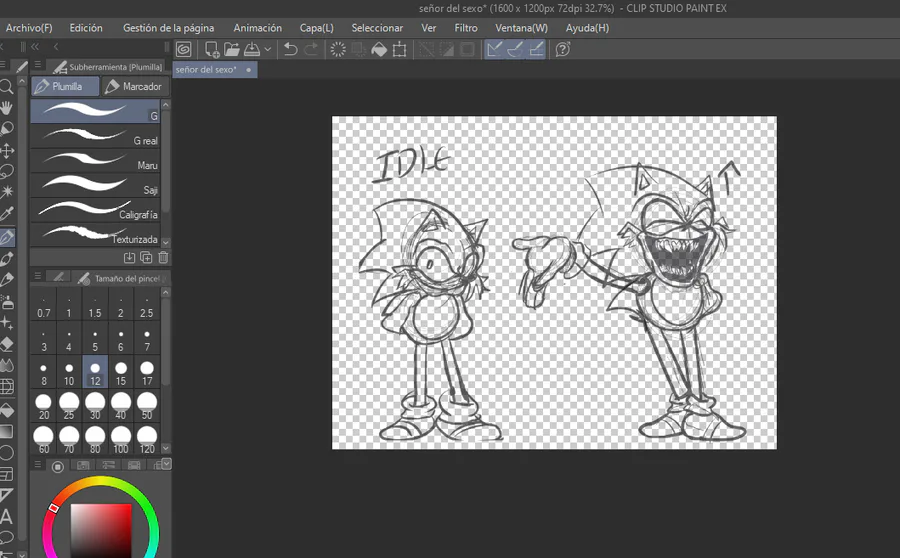Viewport: 900px width, 558px height.
Task: Open Clip Studio support help icon
Action: (562, 49)
